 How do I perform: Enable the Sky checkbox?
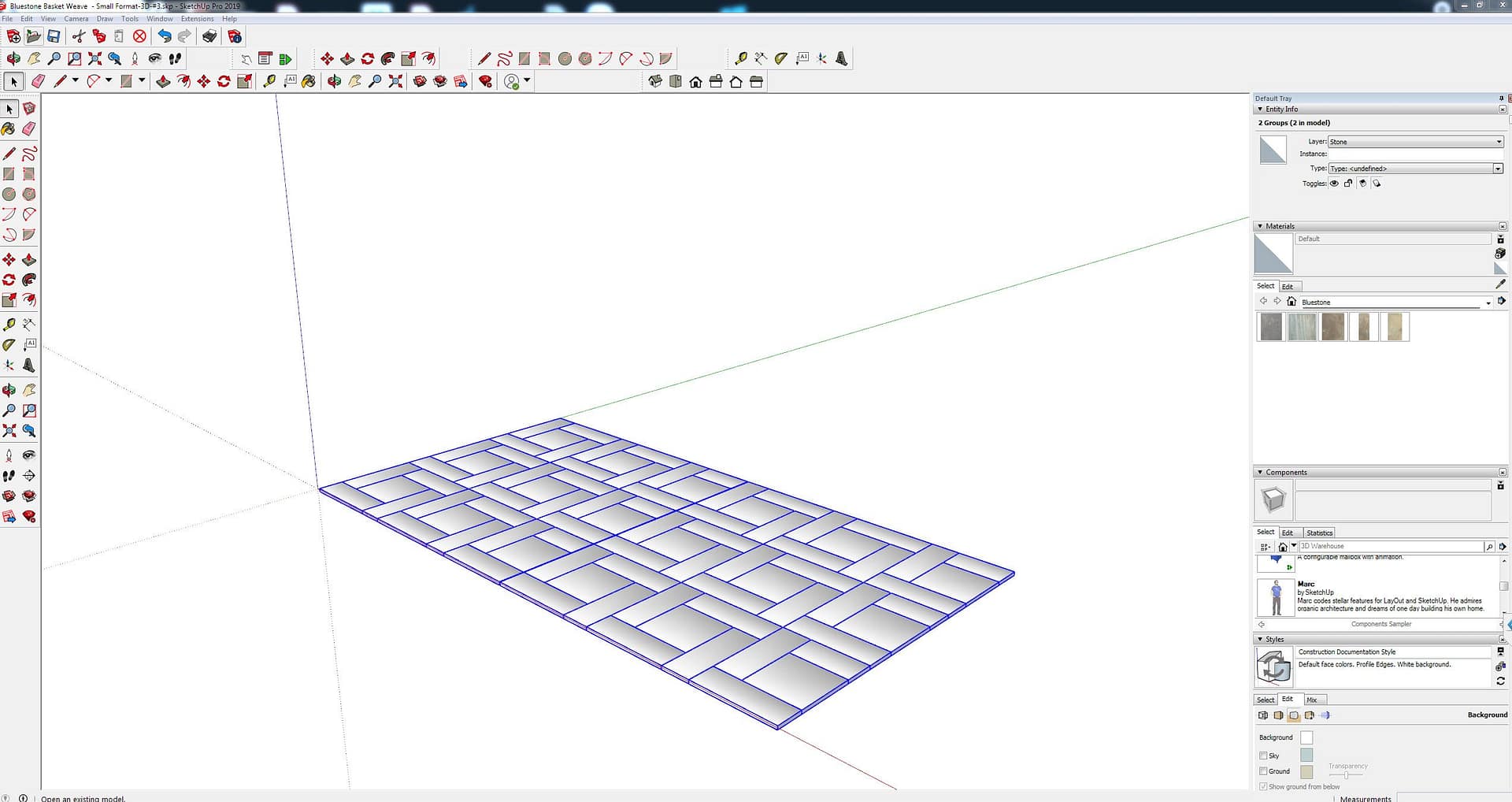1263,756
